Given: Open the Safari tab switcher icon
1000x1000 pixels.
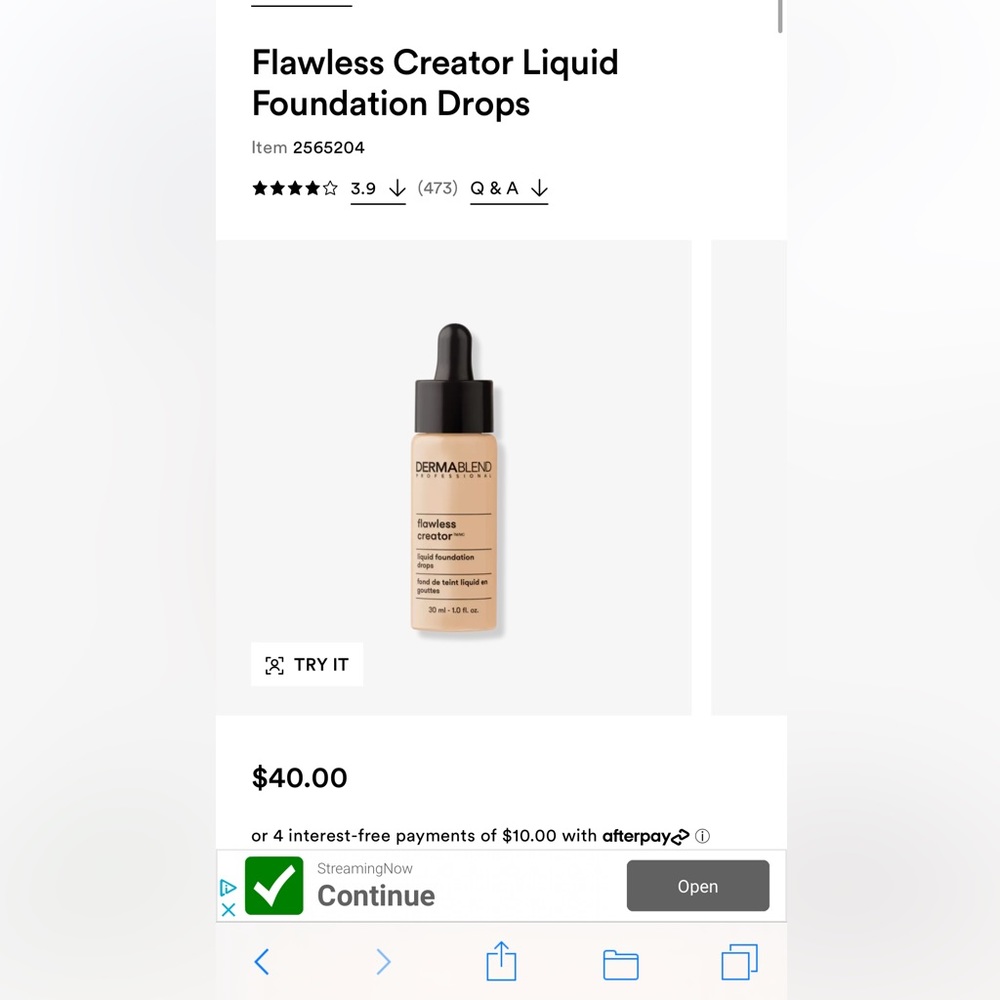Looking at the screenshot, I should click(738, 961).
